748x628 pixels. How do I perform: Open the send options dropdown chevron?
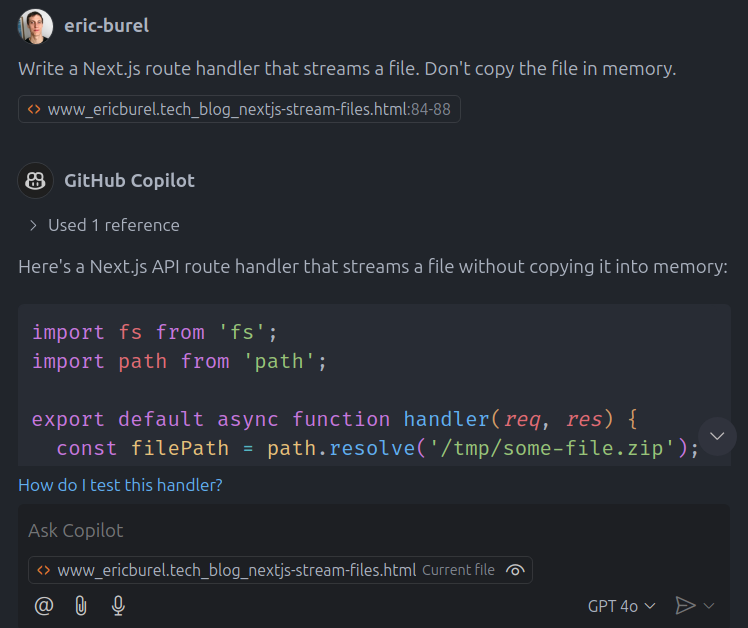[709, 606]
